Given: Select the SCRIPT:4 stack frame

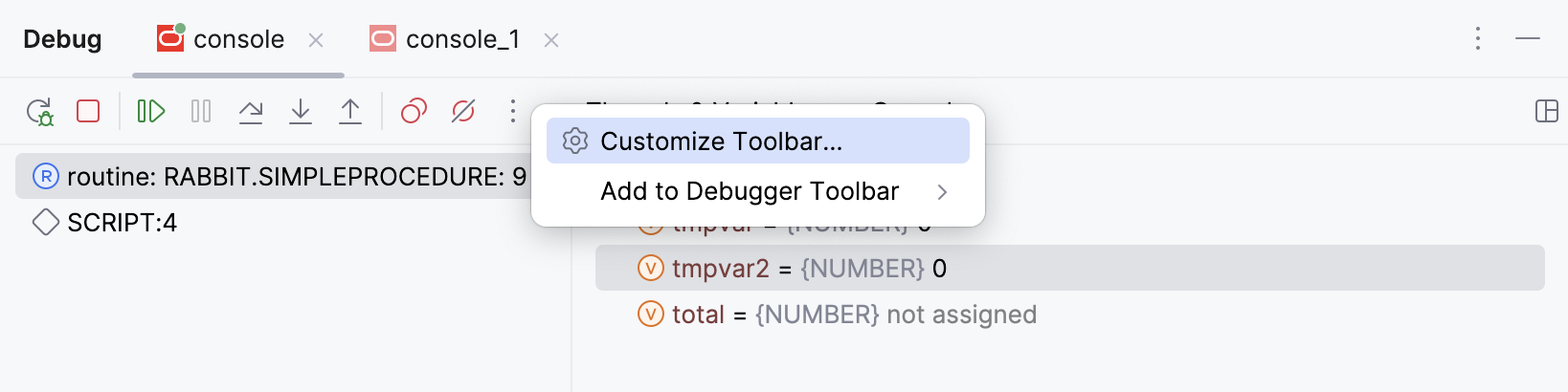Looking at the screenshot, I should 122,223.
